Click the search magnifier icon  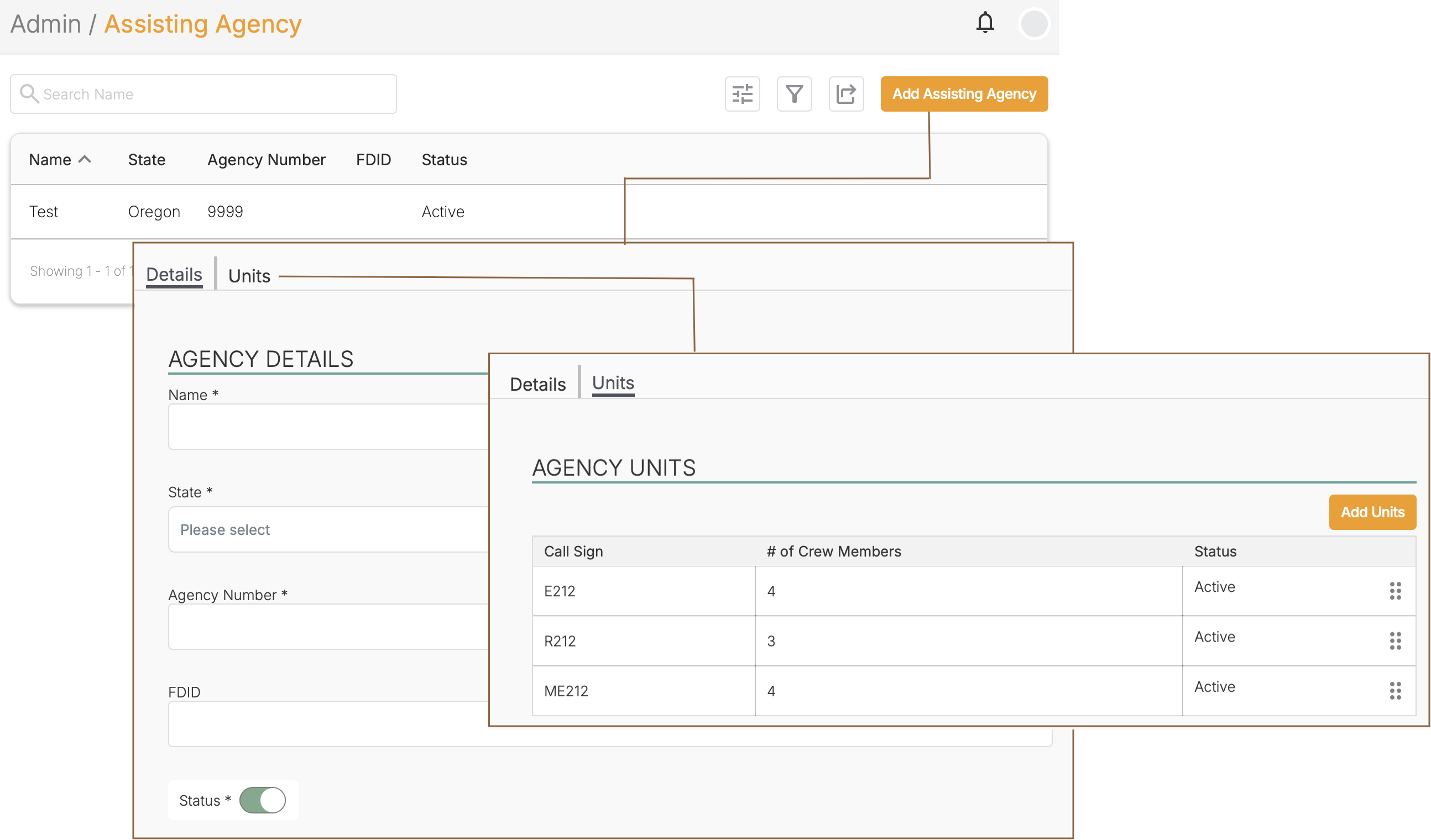[29, 93]
